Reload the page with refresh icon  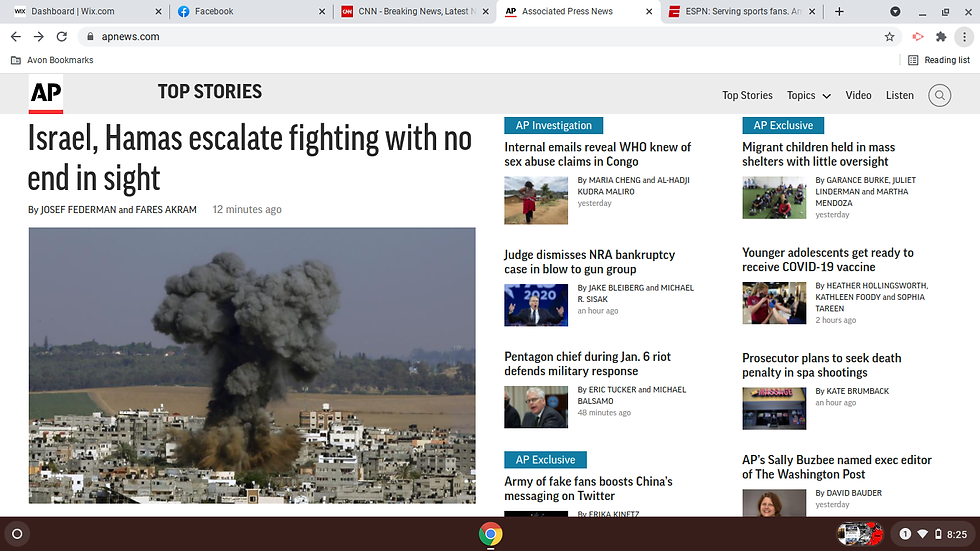click(61, 37)
